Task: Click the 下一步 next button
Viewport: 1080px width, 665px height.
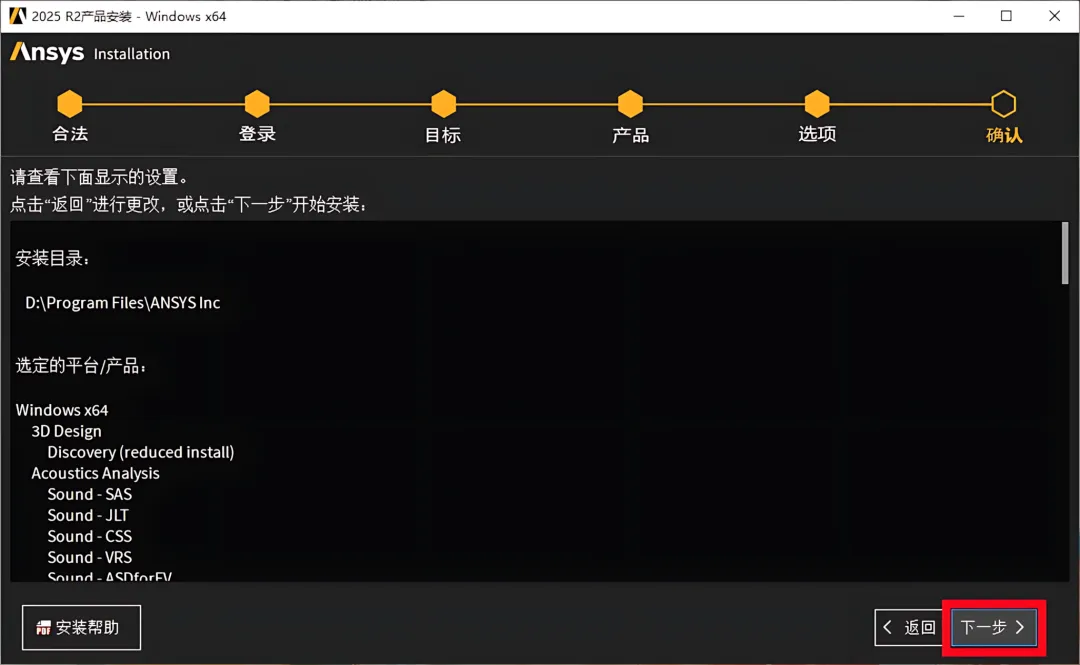Action: (x=993, y=627)
